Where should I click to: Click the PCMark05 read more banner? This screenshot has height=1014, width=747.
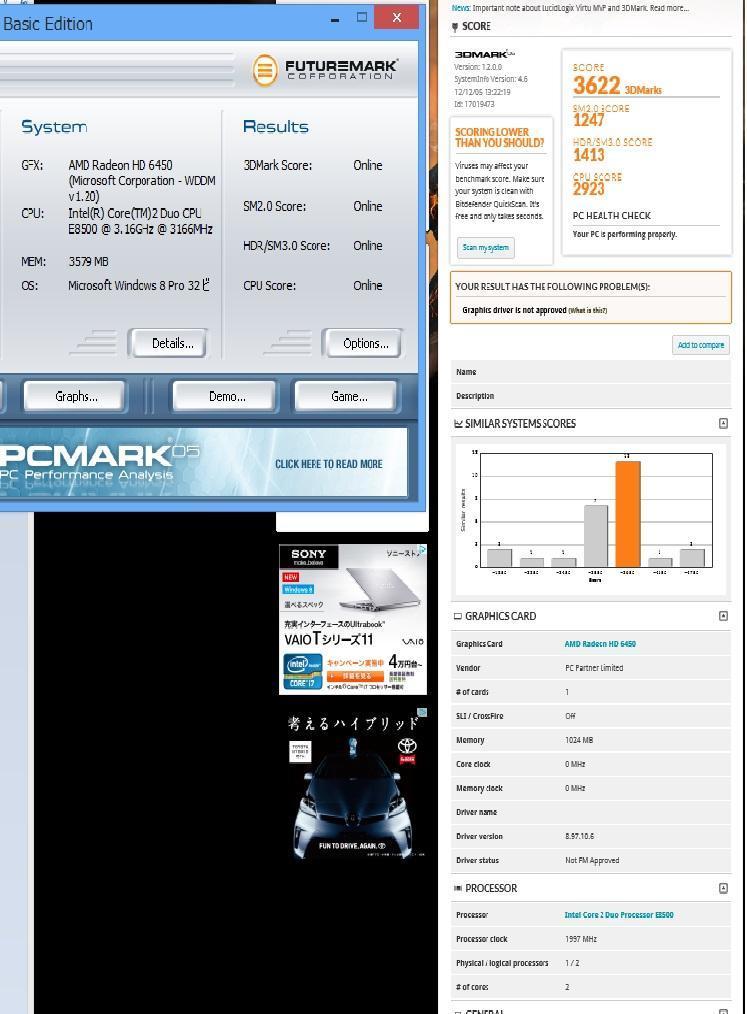pyautogui.click(x=203, y=463)
